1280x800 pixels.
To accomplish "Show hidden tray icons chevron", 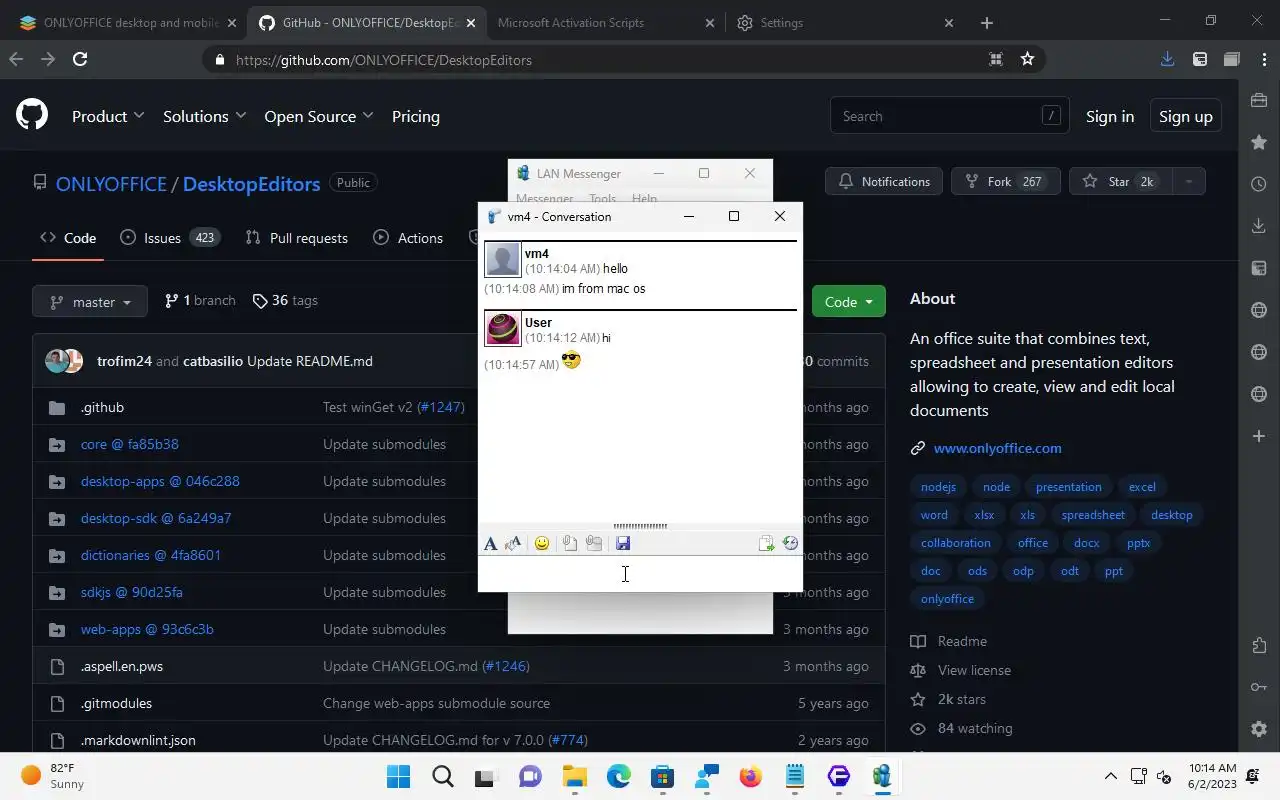I will click(1110, 776).
